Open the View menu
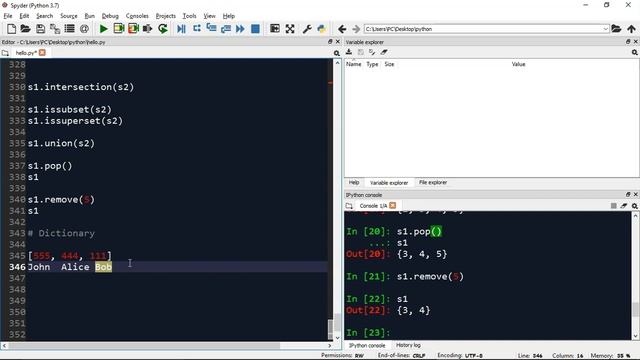The height and width of the screenshot is (360, 640). 209,16
